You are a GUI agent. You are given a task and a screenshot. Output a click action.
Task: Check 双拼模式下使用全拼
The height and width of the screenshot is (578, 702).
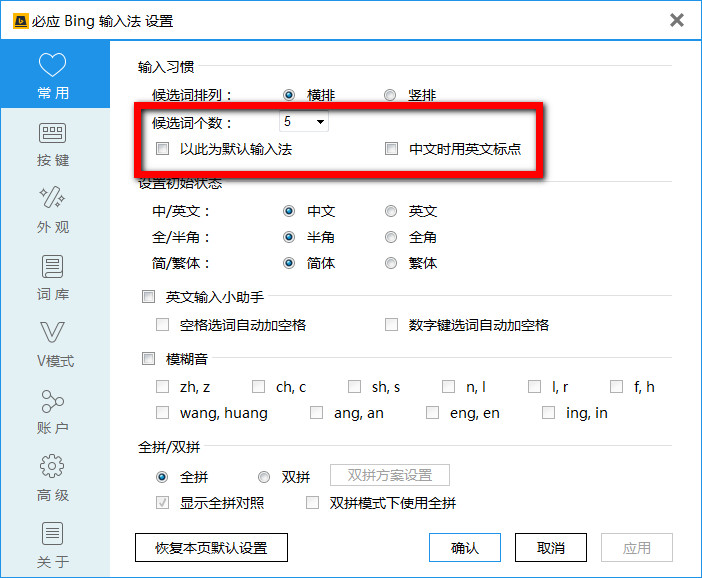(x=312, y=503)
